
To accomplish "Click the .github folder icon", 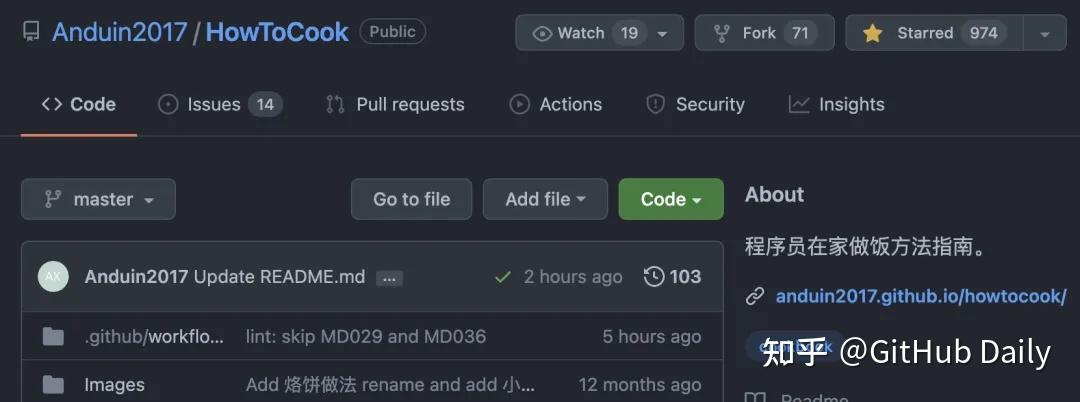I will 53,337.
